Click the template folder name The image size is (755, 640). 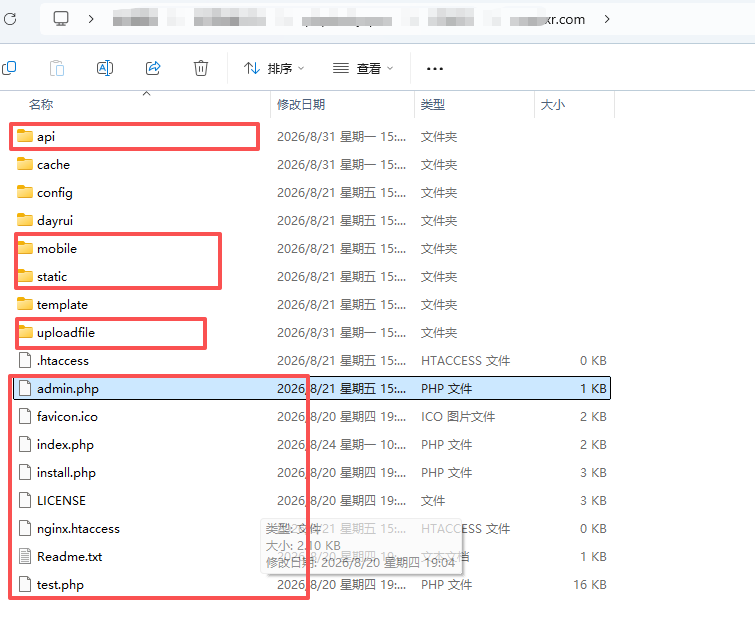point(62,305)
